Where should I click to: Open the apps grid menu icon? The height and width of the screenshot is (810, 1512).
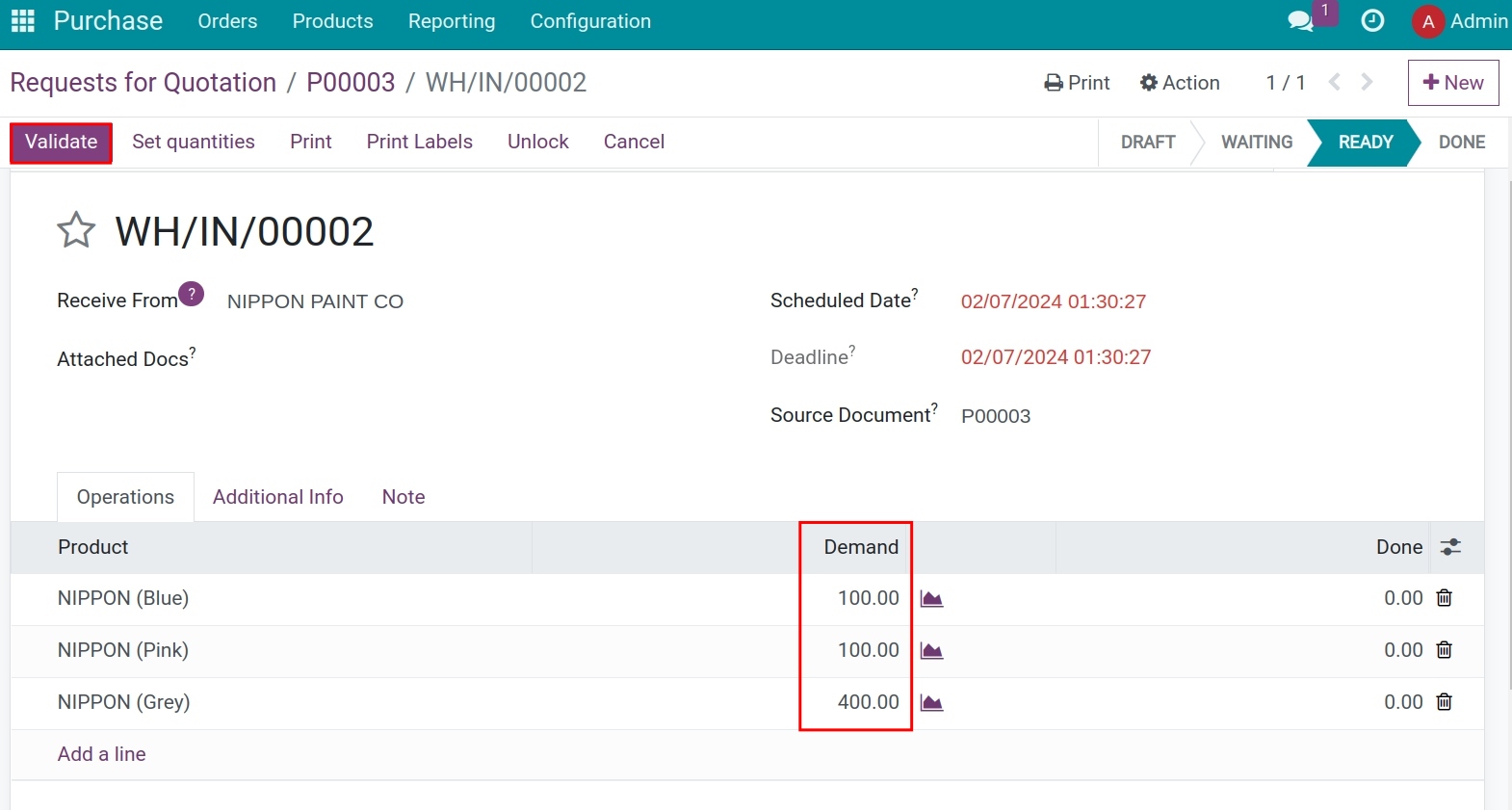(x=22, y=21)
